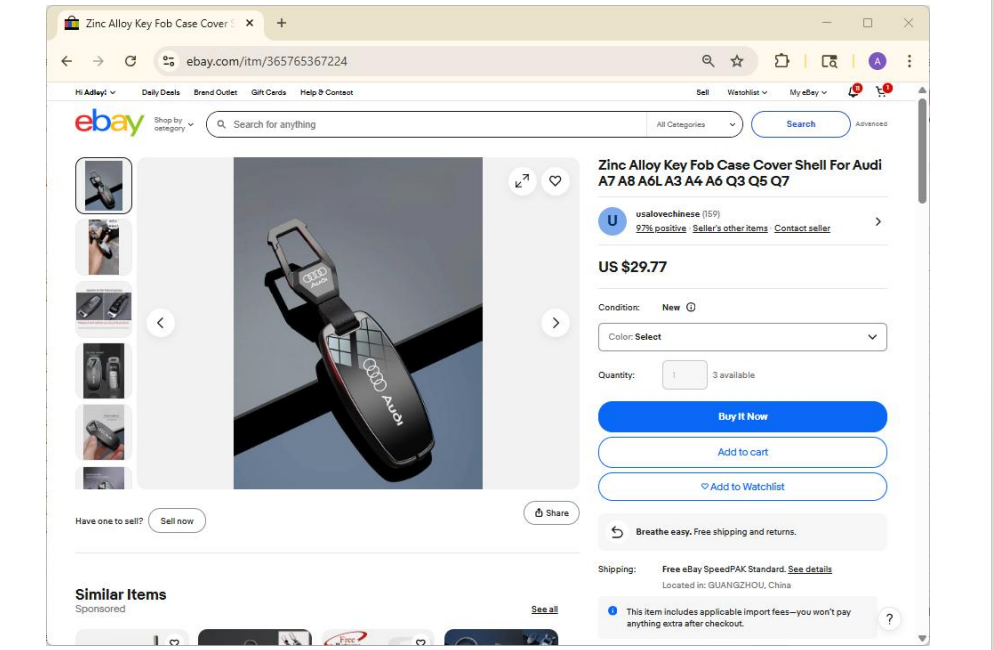Go back with browser back arrow
This screenshot has height=650, width=993.
[66, 61]
